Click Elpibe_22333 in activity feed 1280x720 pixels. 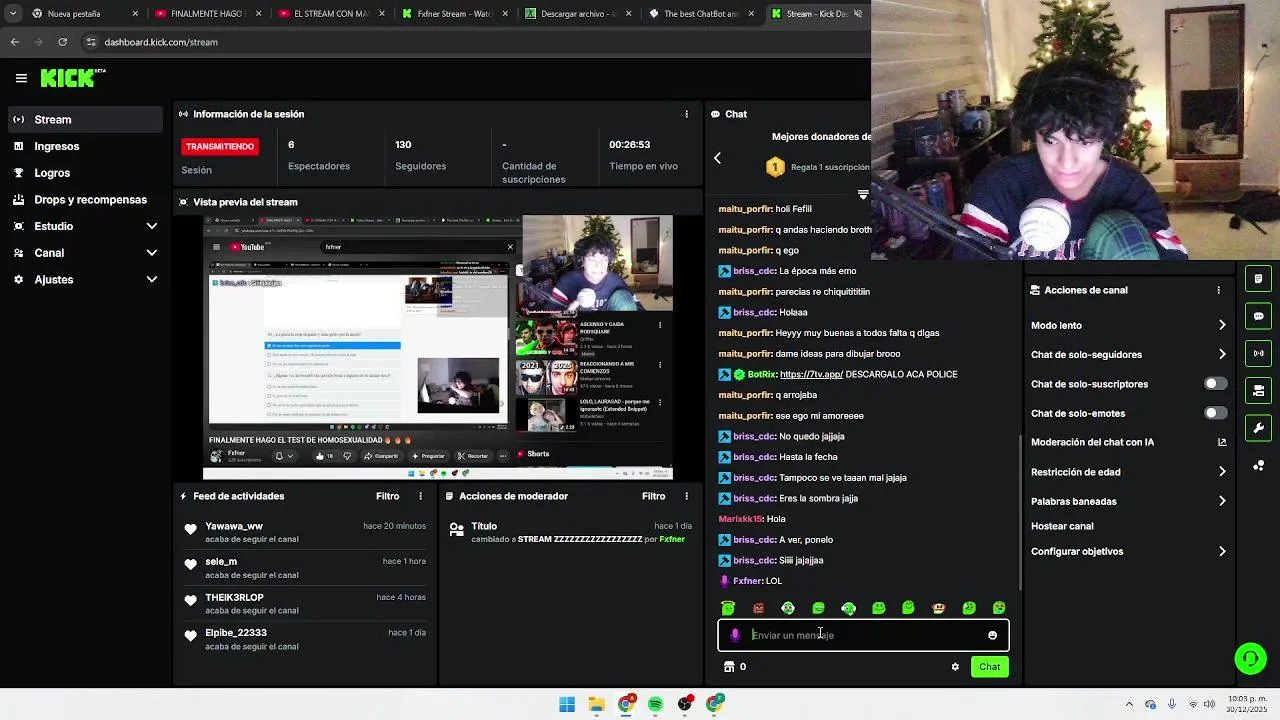(x=236, y=633)
